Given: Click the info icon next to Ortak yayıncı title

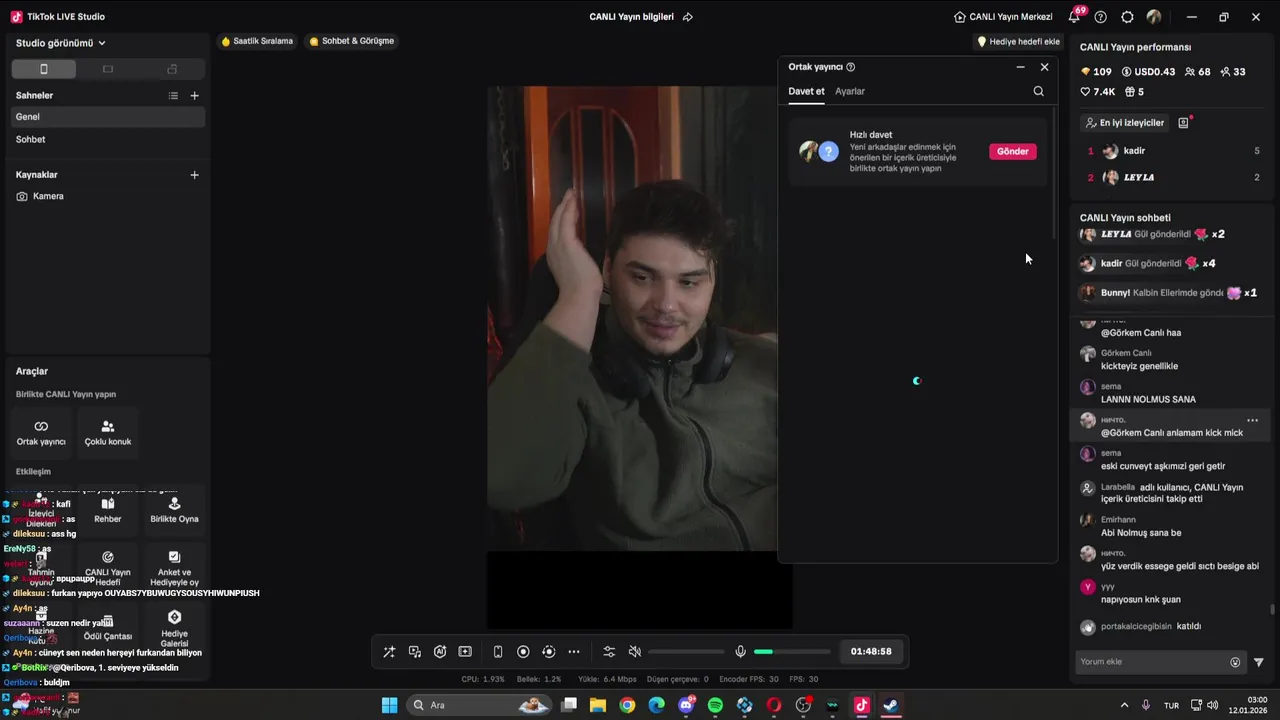Looking at the screenshot, I should 851,67.
